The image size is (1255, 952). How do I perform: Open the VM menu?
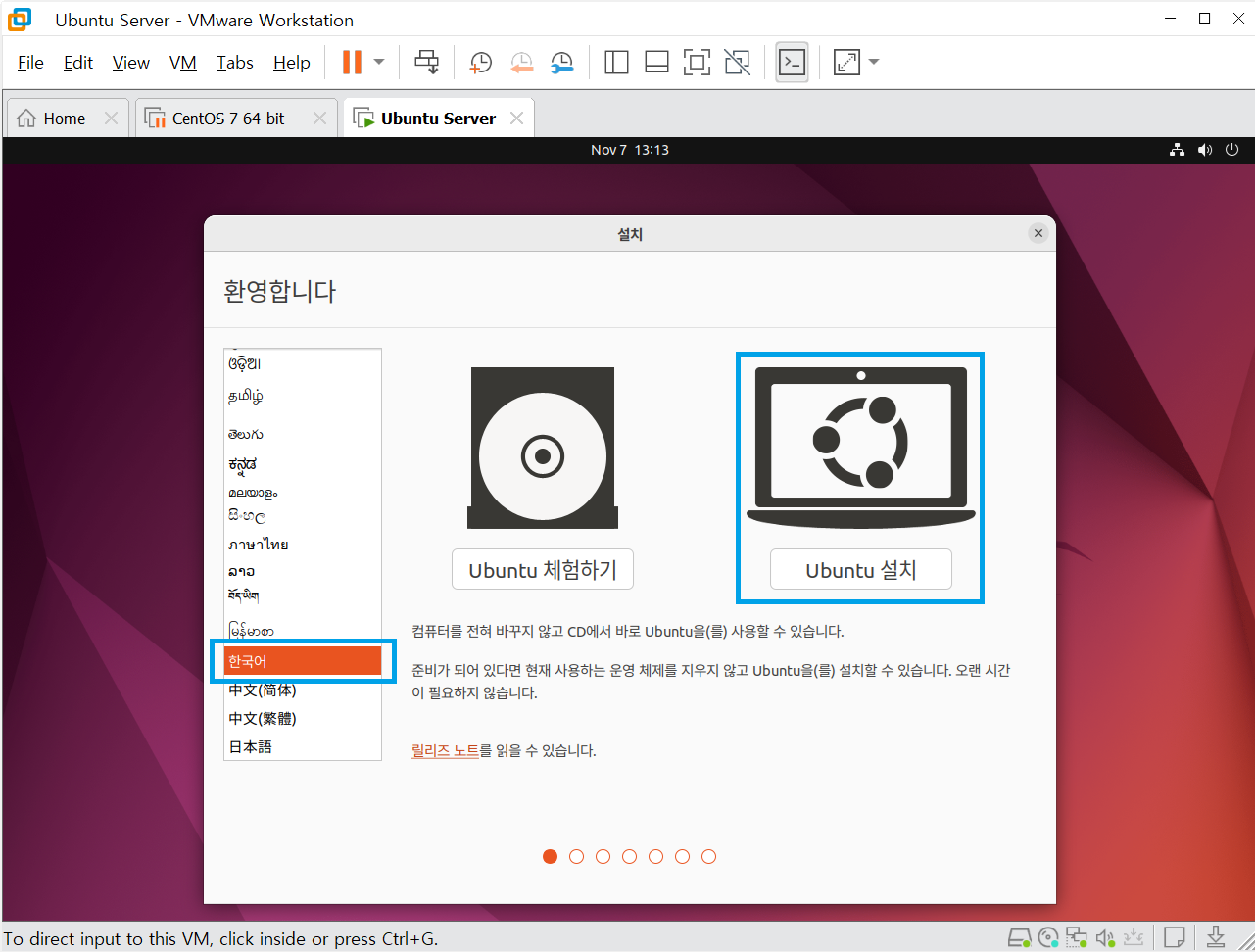[183, 63]
